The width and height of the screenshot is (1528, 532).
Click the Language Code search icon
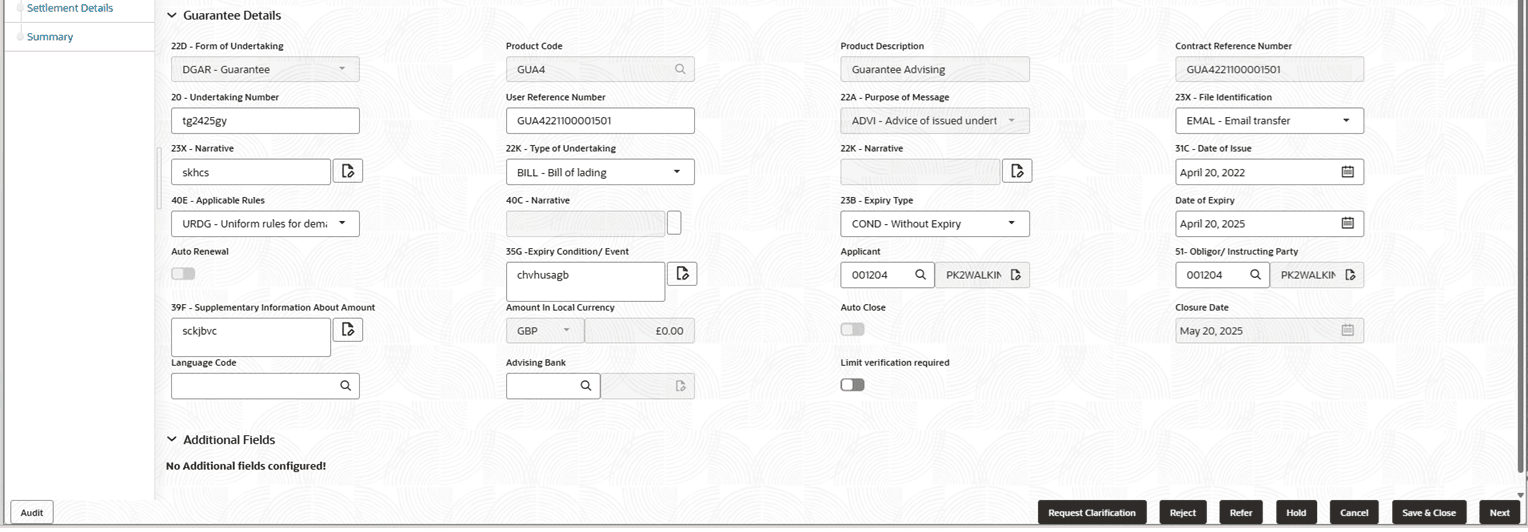pyautogui.click(x=345, y=385)
